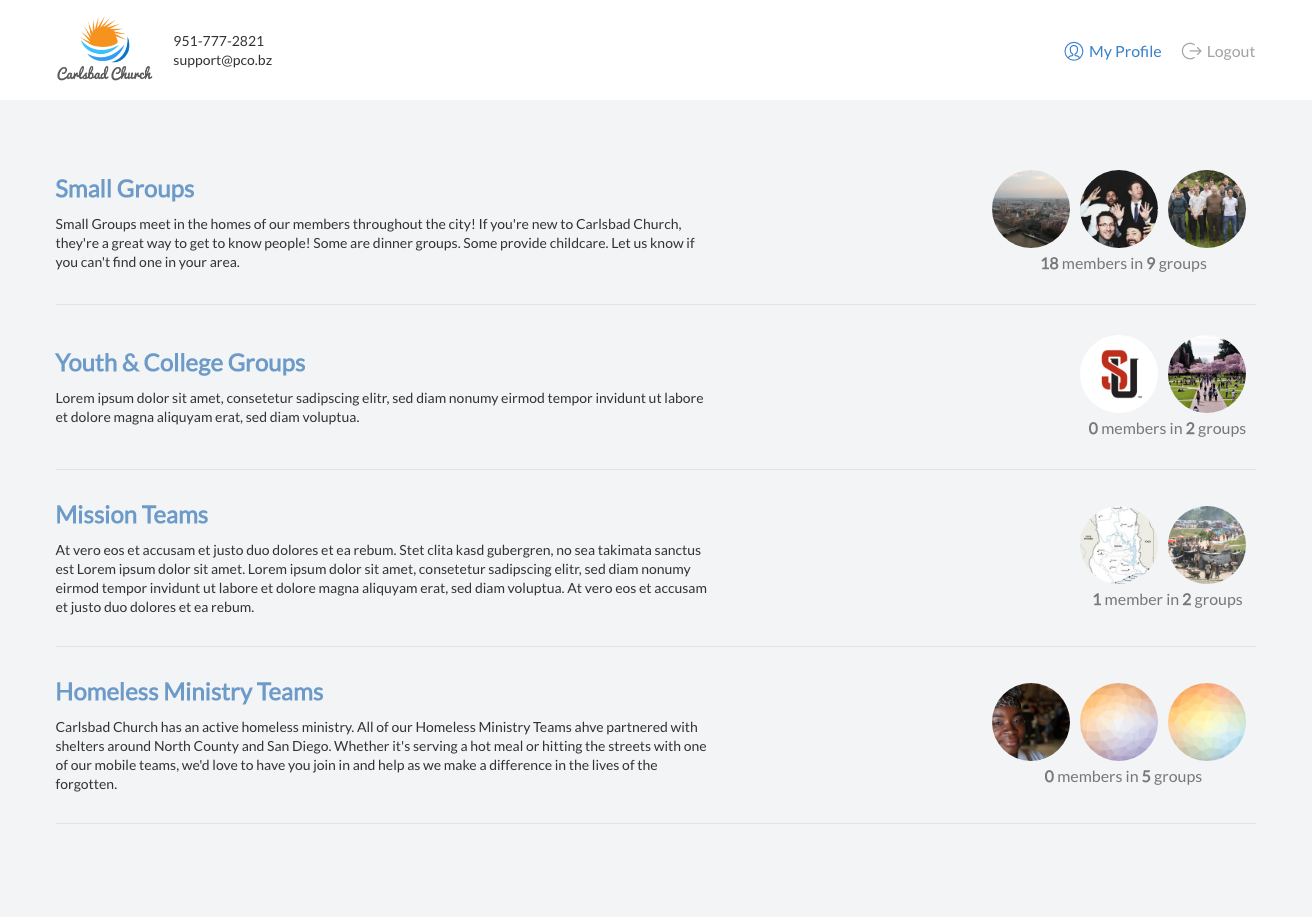Open the SU logo avatar for Youth groups

tap(1118, 374)
